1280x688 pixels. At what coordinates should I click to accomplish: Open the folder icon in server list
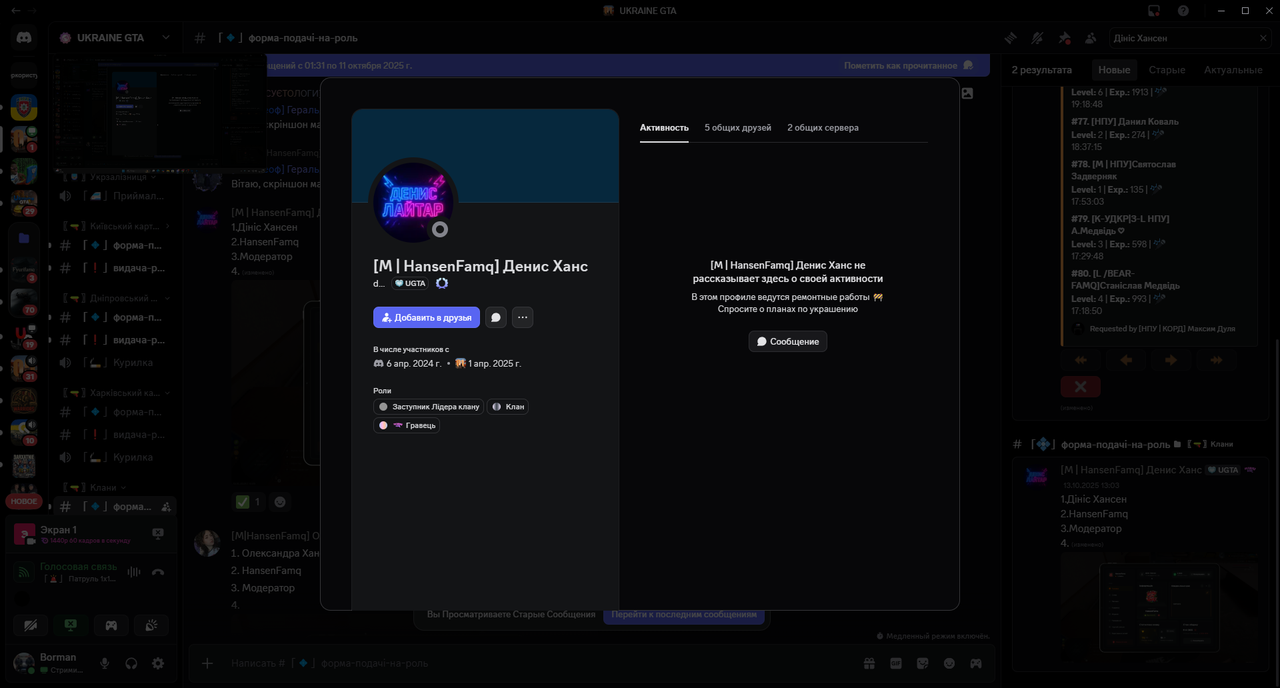point(24,238)
